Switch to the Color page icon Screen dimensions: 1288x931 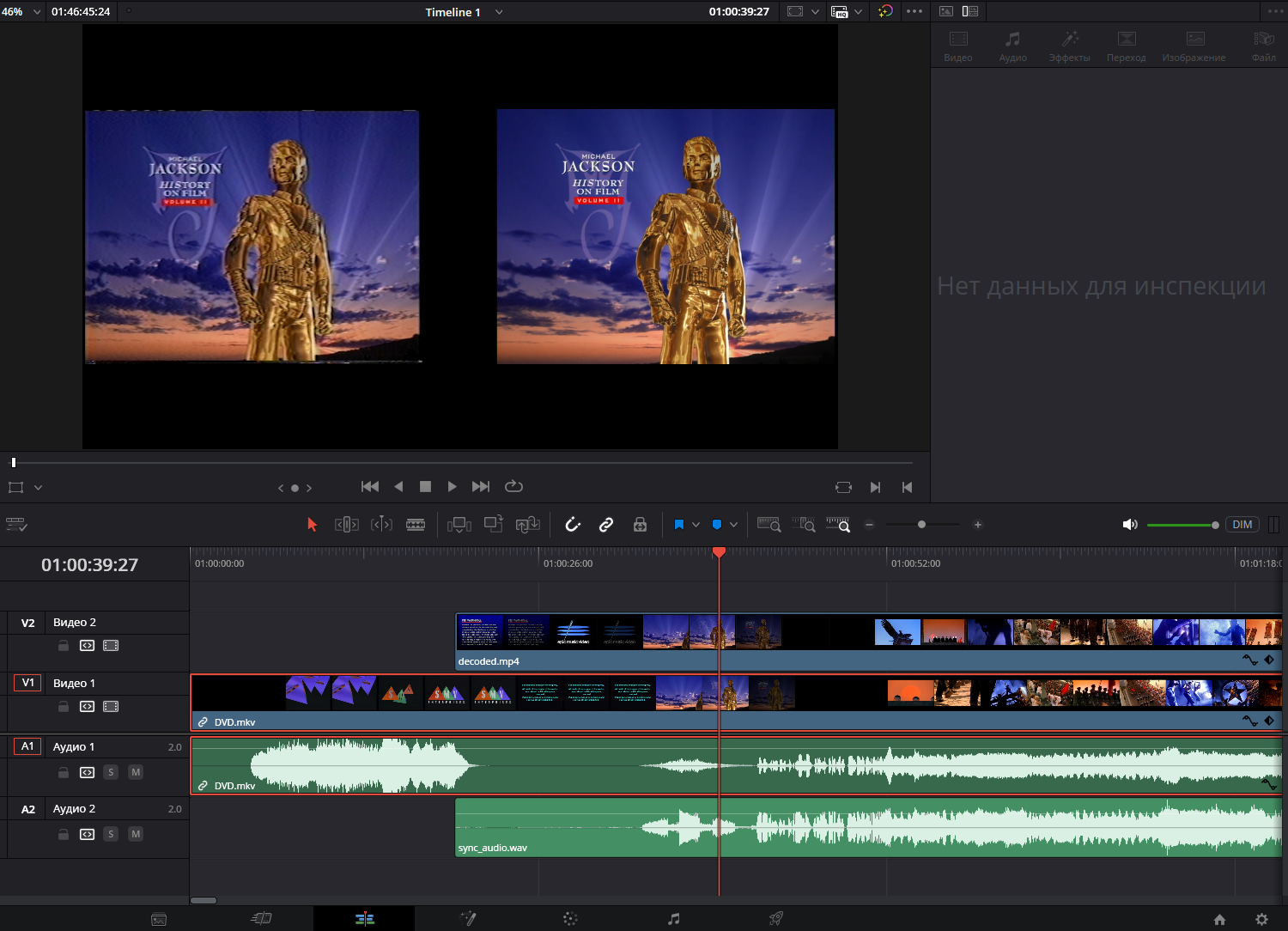pos(569,918)
